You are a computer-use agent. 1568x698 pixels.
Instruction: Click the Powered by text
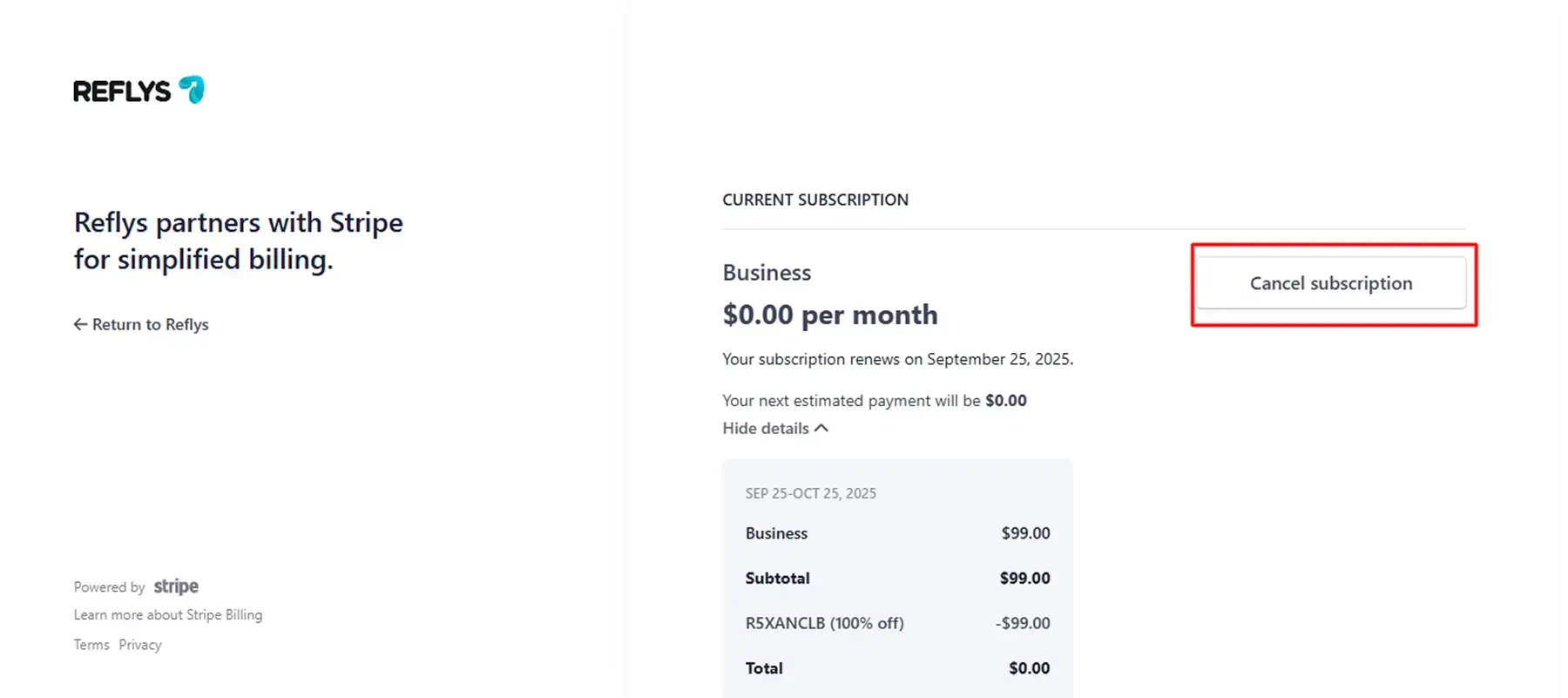[109, 587]
